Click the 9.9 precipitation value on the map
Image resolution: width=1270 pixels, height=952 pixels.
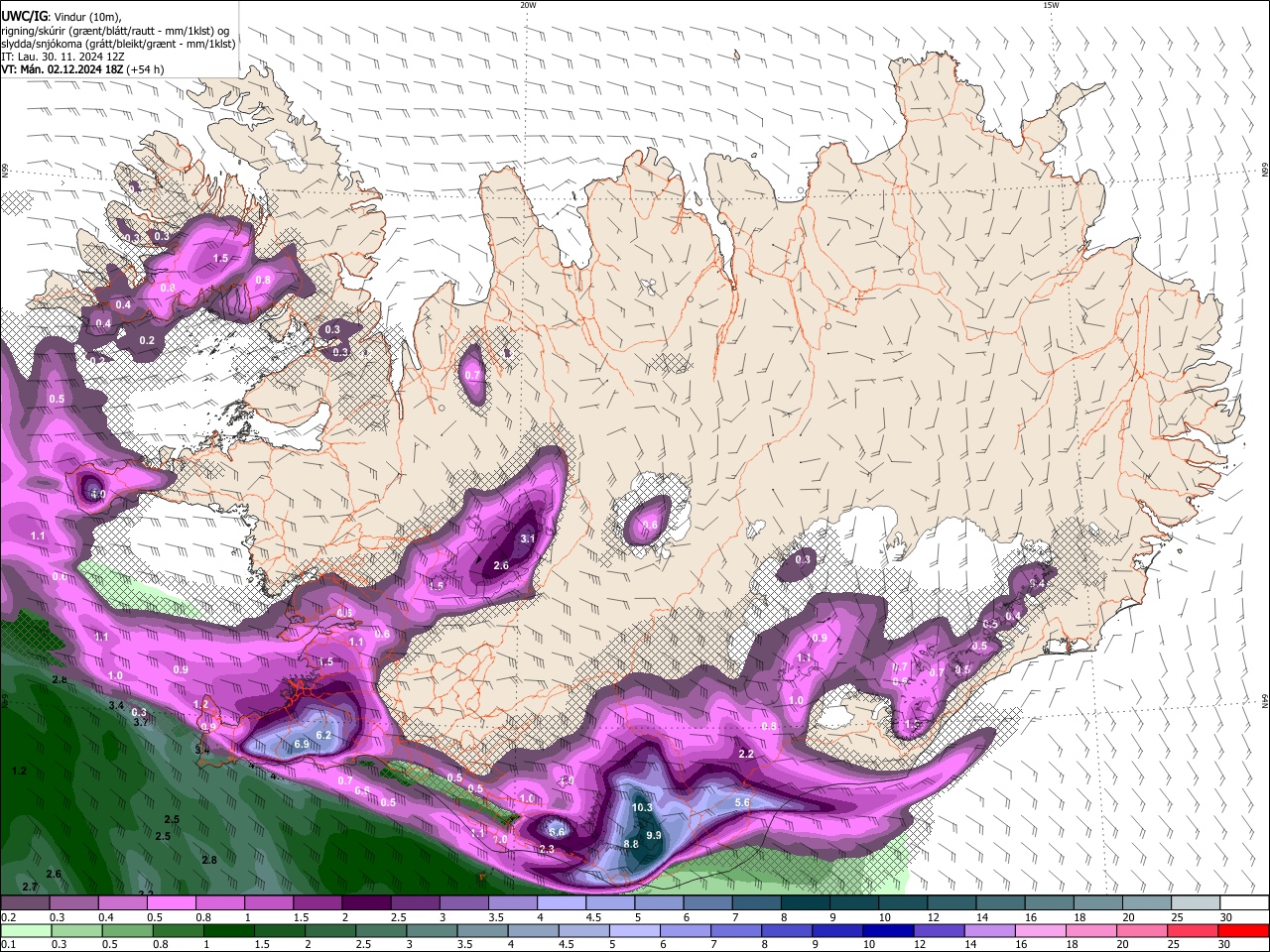pyautogui.click(x=653, y=836)
